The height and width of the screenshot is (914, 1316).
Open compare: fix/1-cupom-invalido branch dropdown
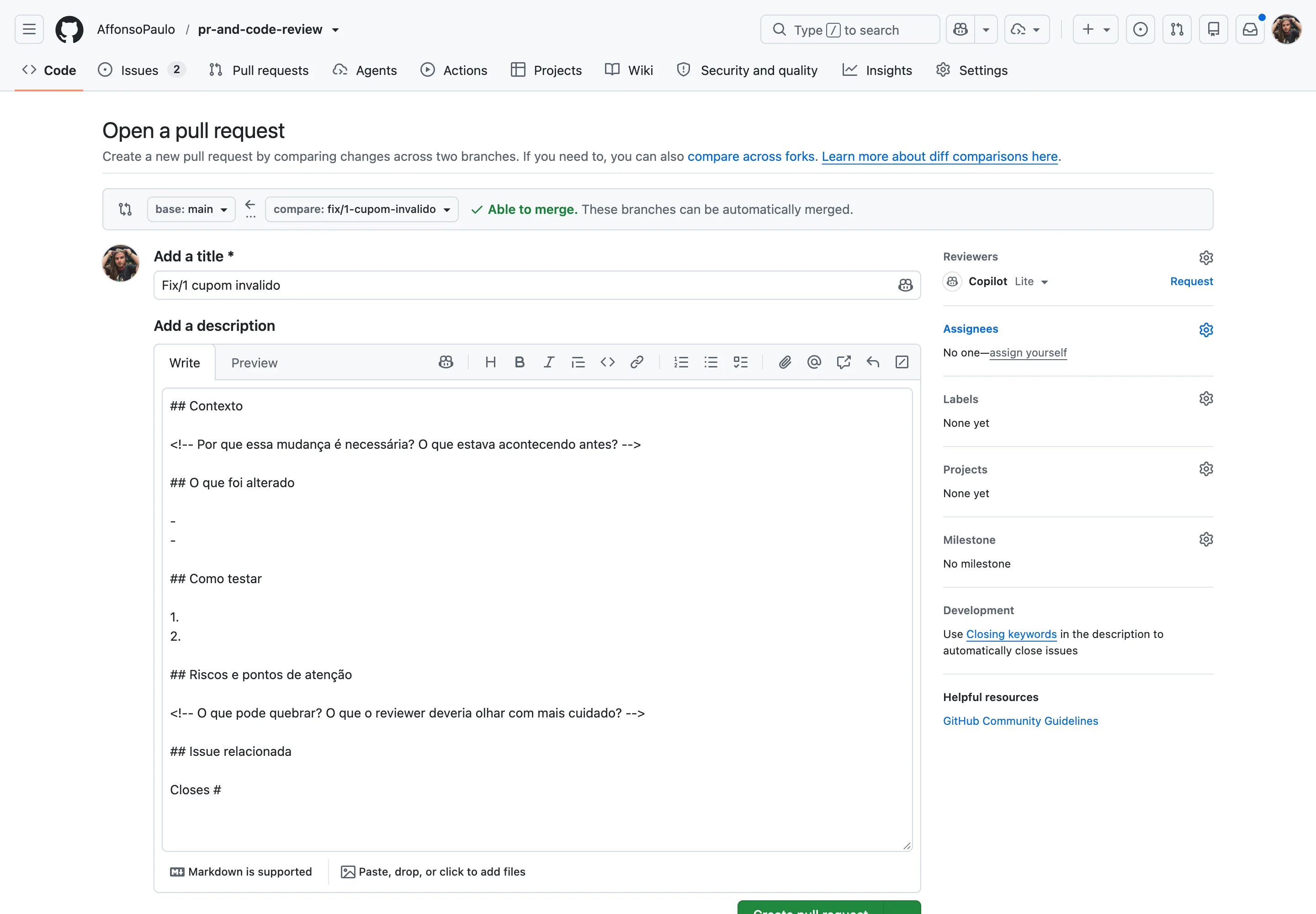tap(361, 209)
